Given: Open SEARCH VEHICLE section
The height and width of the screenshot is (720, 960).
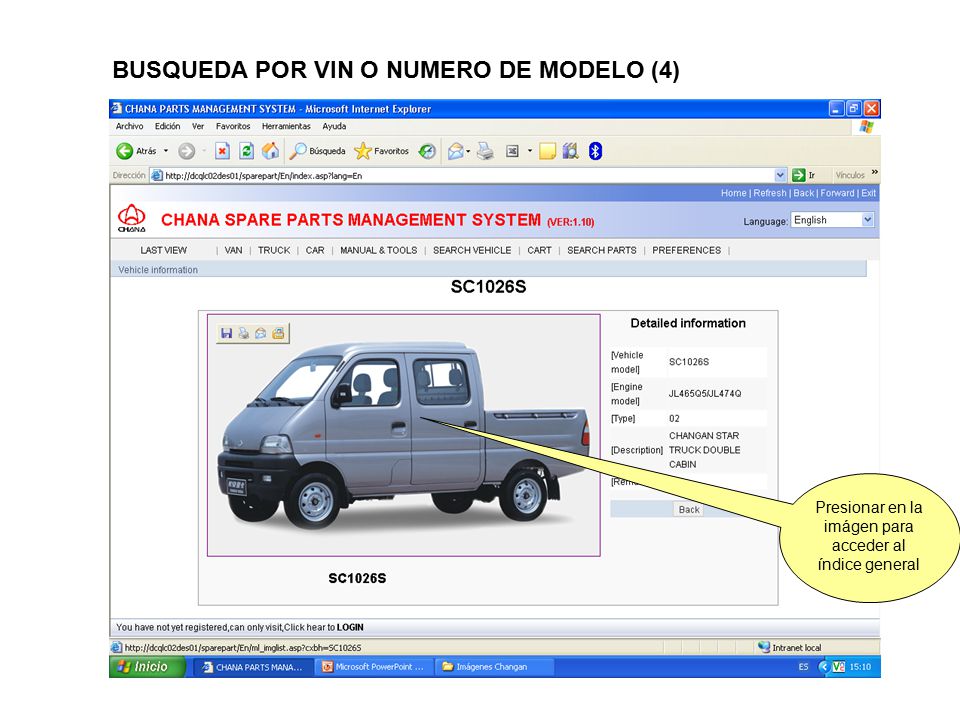Looking at the screenshot, I should pyautogui.click(x=472, y=250).
